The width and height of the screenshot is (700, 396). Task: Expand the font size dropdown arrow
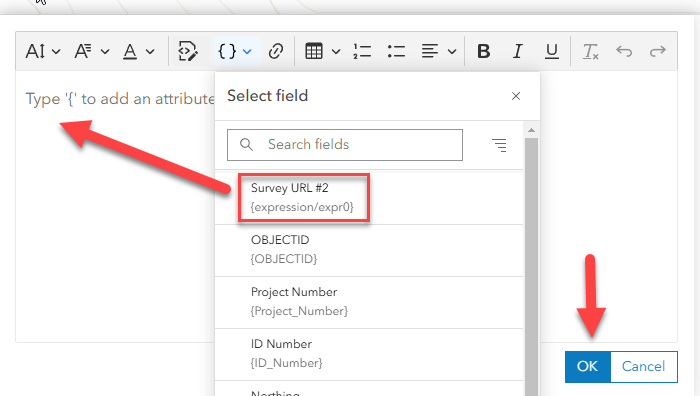click(x=56, y=52)
